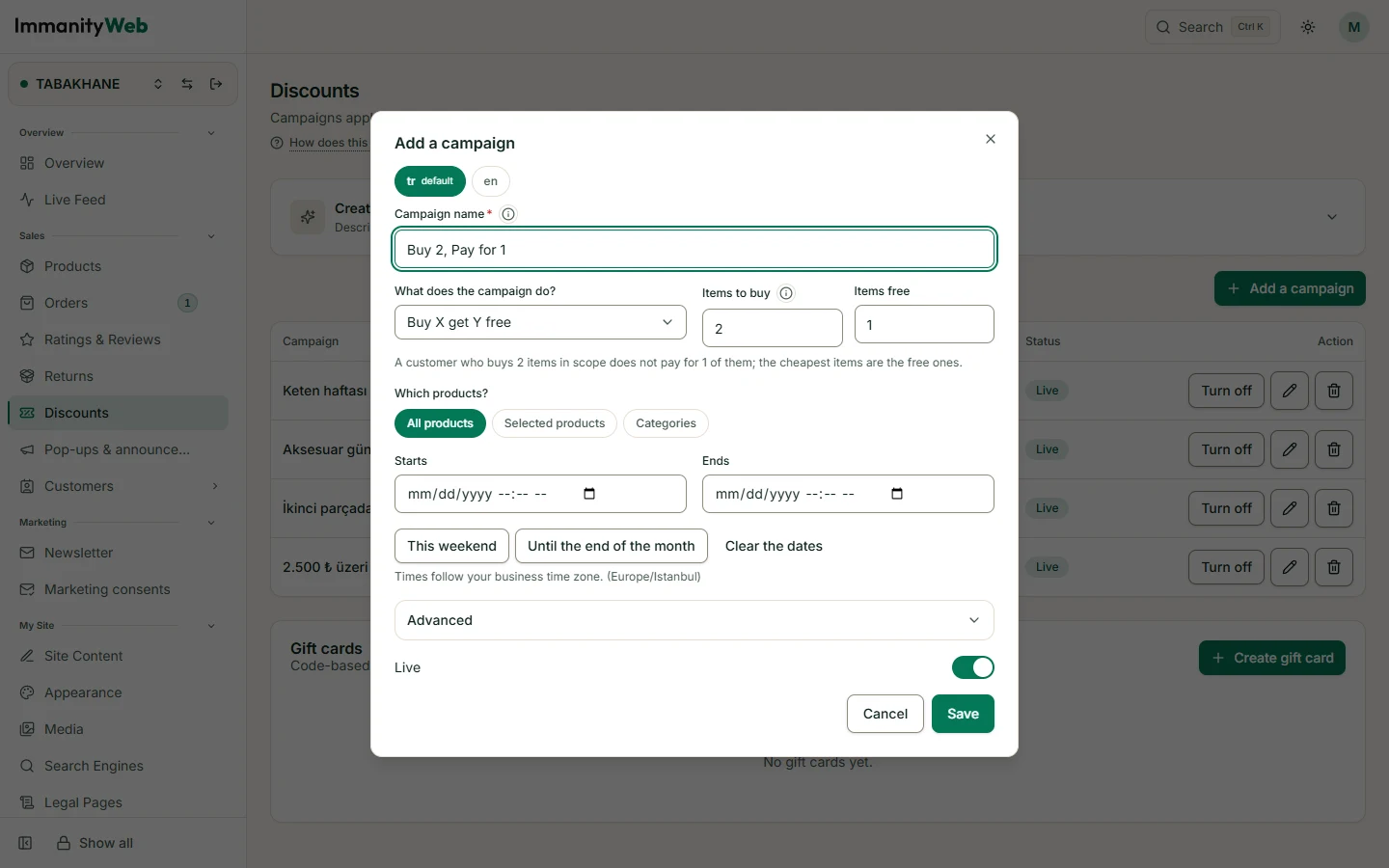
Task: Collapse the sidebar with bottom-left panel icon
Action: pos(26,843)
